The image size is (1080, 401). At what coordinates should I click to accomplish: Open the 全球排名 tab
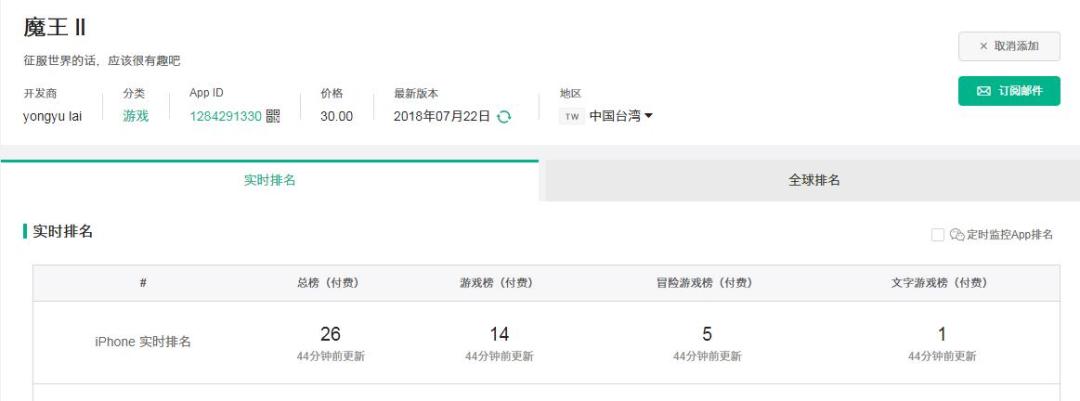(814, 181)
